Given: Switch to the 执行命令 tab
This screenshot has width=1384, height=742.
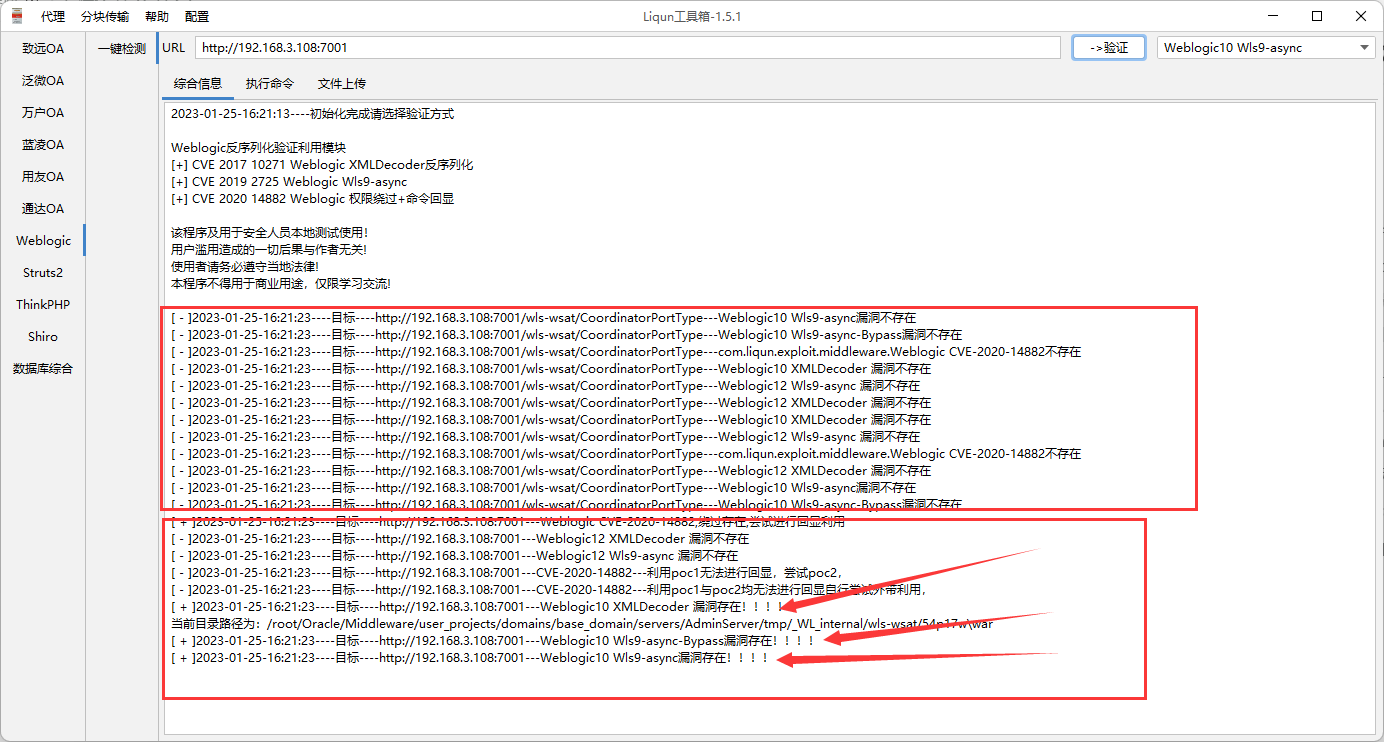Looking at the screenshot, I should click(x=270, y=84).
